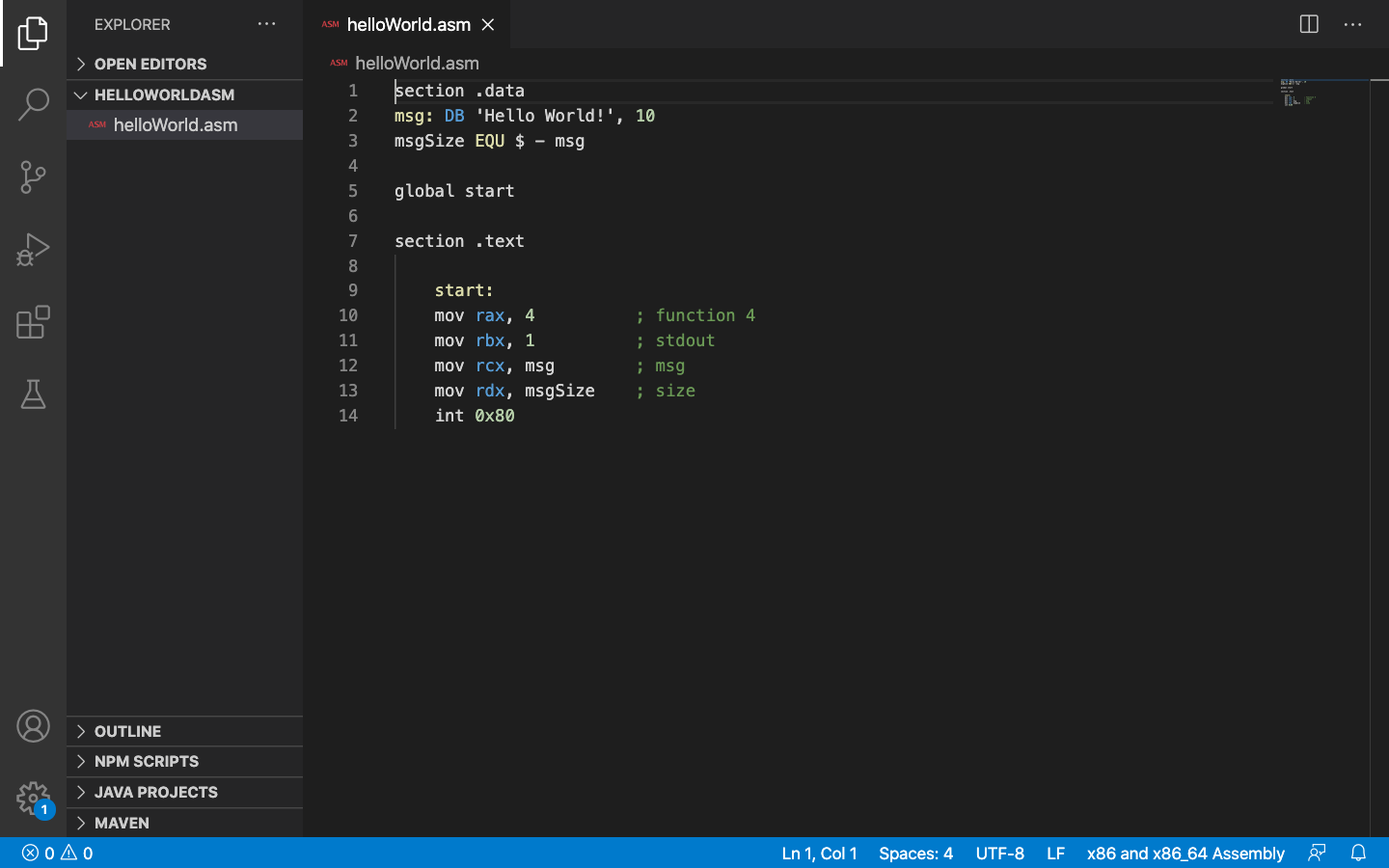1389x868 pixels.
Task: Click the 'rax' register on line 10
Action: coord(489,315)
